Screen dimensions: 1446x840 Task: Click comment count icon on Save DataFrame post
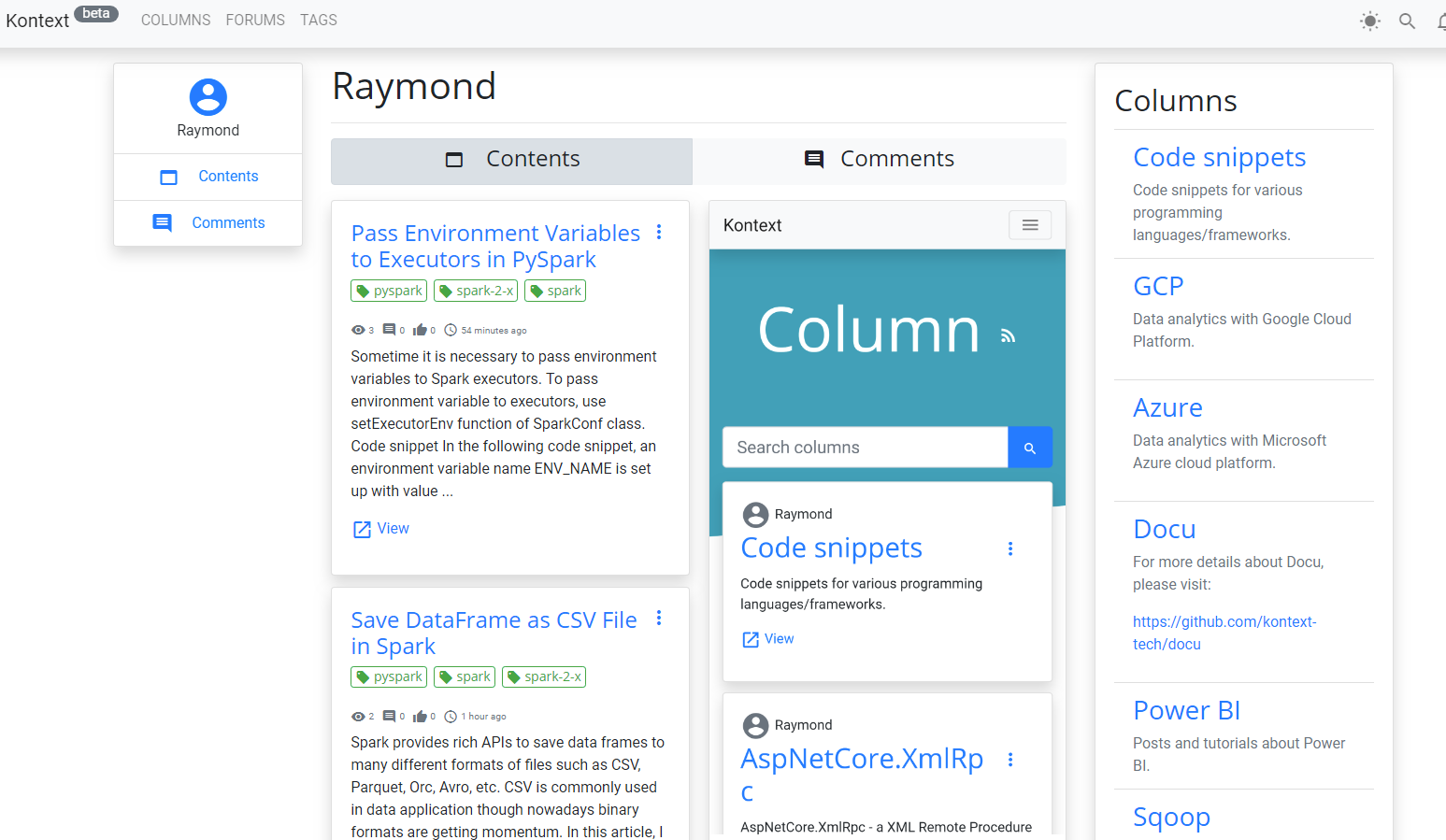[x=389, y=717]
